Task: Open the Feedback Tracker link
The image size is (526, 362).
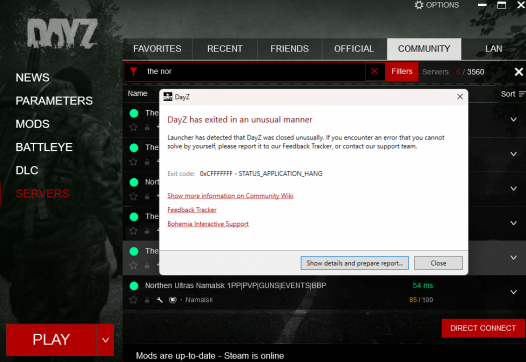Action: 192,210
